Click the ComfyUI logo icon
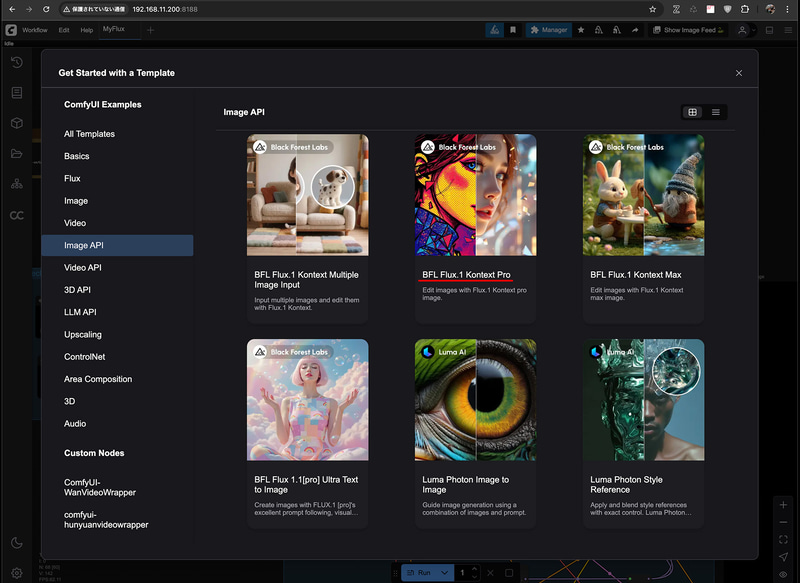Screen dimensions: 800x583 pos(11,30)
